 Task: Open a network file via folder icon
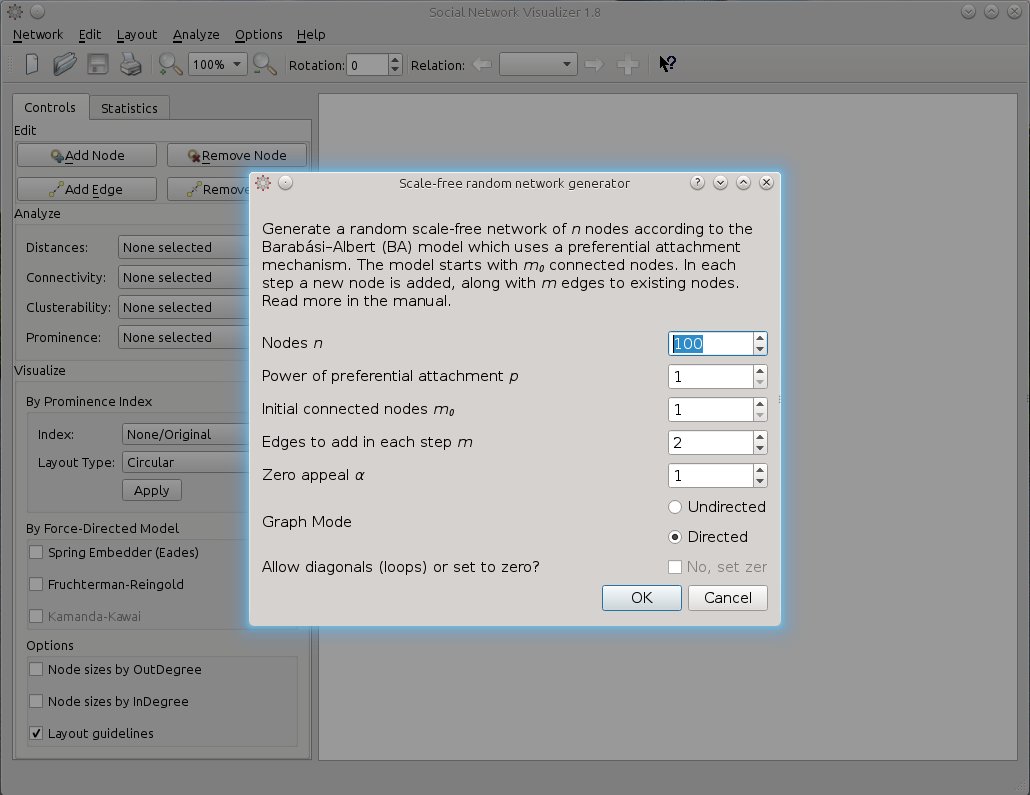[x=65, y=64]
